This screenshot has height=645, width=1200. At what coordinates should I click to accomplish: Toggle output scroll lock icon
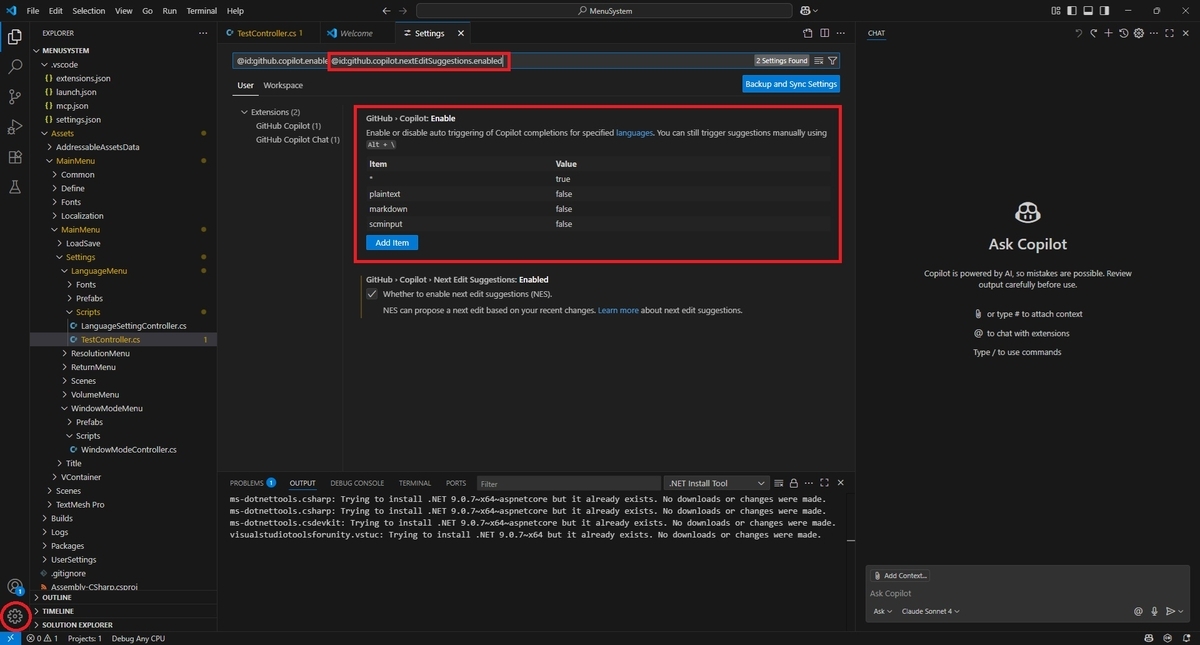click(x=793, y=483)
